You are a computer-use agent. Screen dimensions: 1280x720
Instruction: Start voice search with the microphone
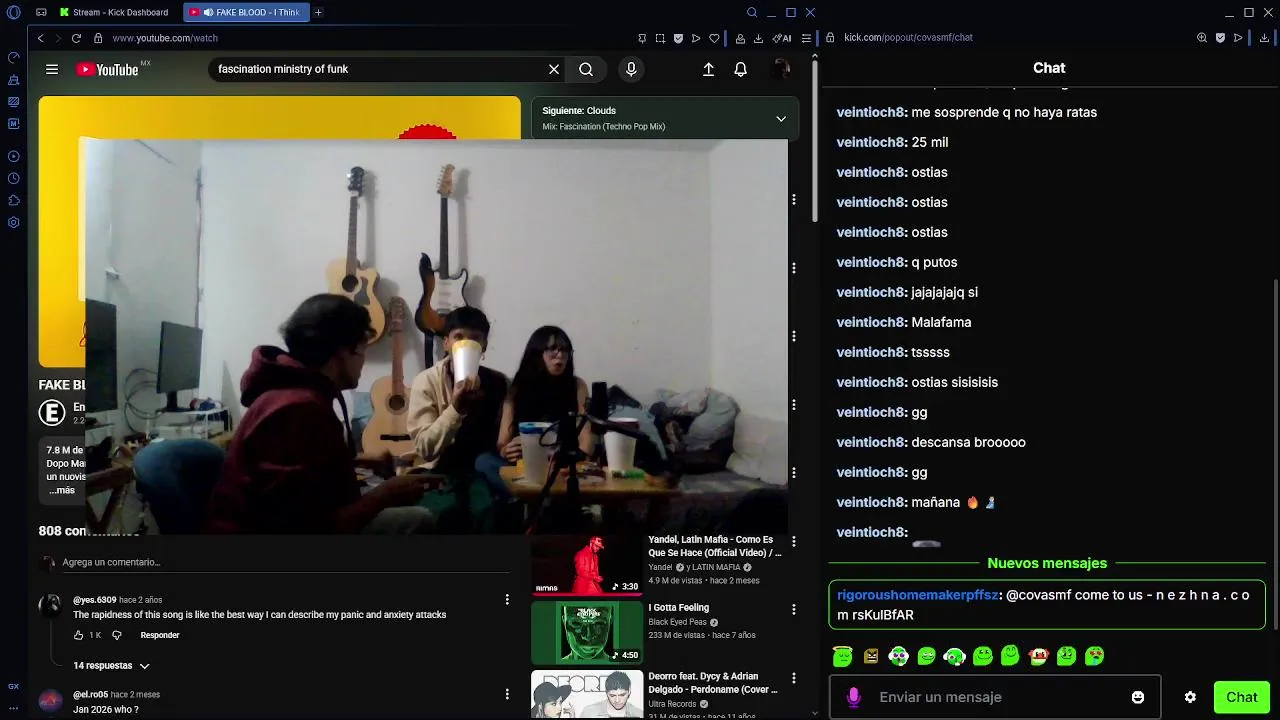click(631, 69)
